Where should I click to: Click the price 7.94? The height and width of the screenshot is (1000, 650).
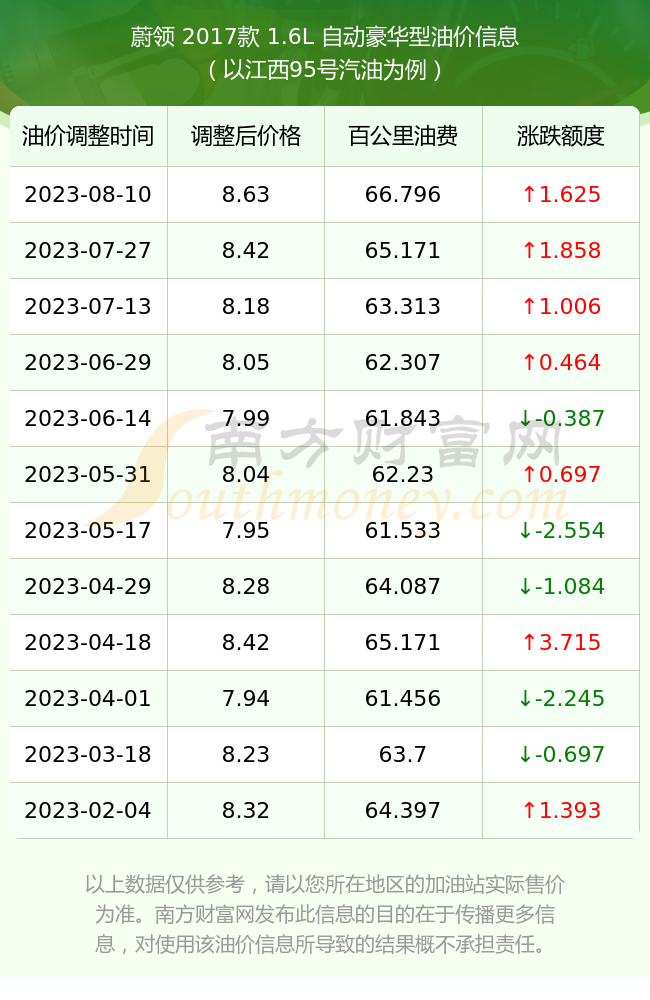click(246, 699)
